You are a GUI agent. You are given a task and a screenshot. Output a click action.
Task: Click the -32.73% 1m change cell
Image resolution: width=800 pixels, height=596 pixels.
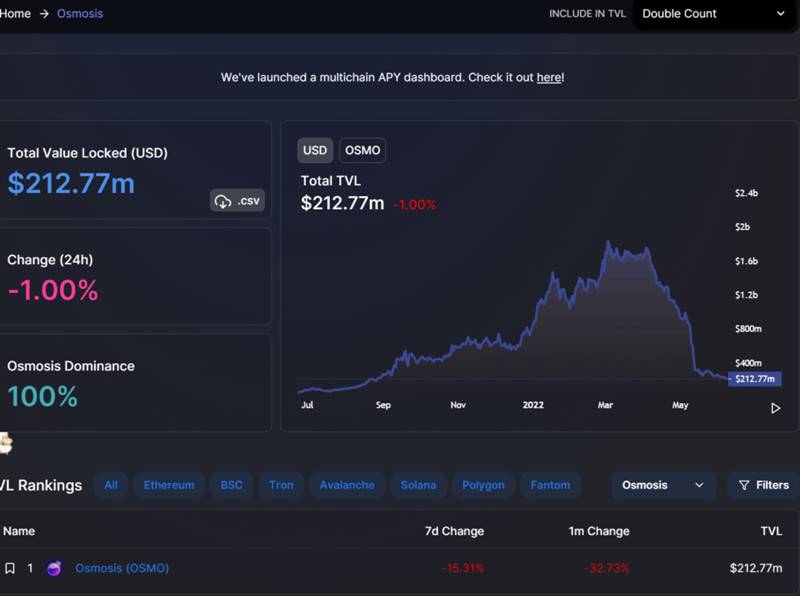click(x=607, y=568)
